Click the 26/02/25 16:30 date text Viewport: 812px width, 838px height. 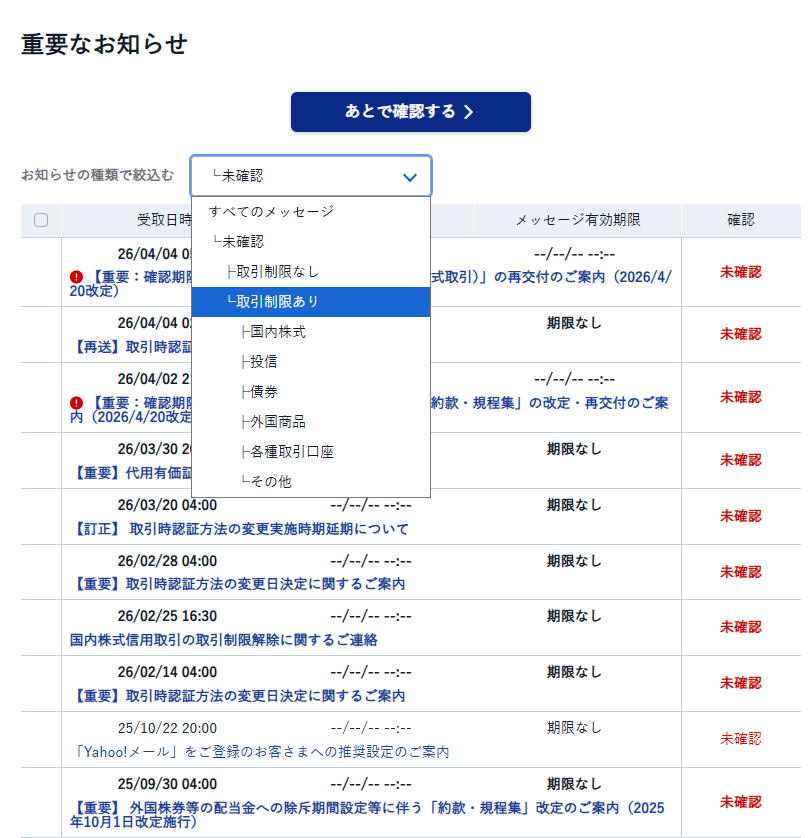click(x=167, y=616)
